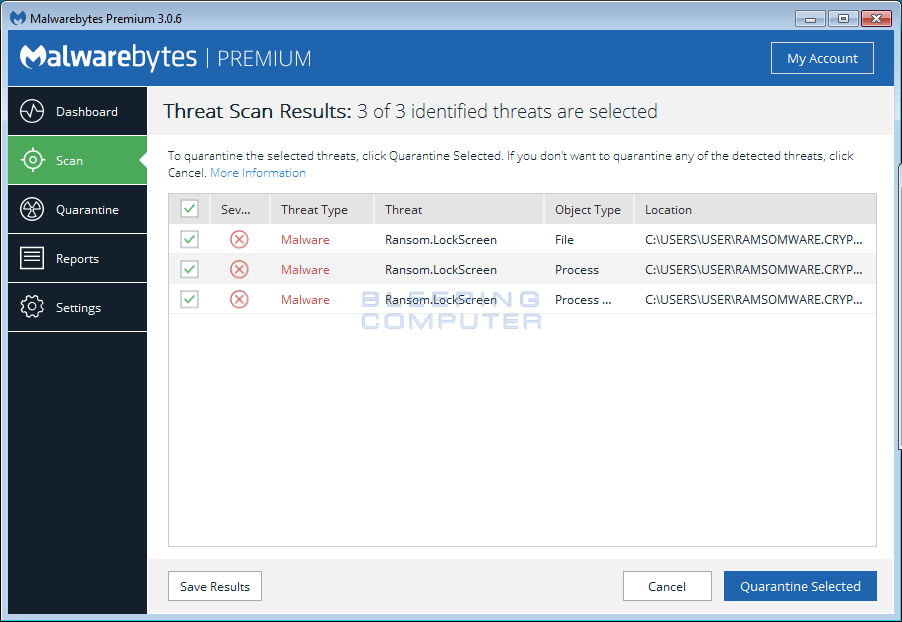This screenshot has height=622, width=902.
Task: Check the third detected threat row
Action: click(x=189, y=299)
